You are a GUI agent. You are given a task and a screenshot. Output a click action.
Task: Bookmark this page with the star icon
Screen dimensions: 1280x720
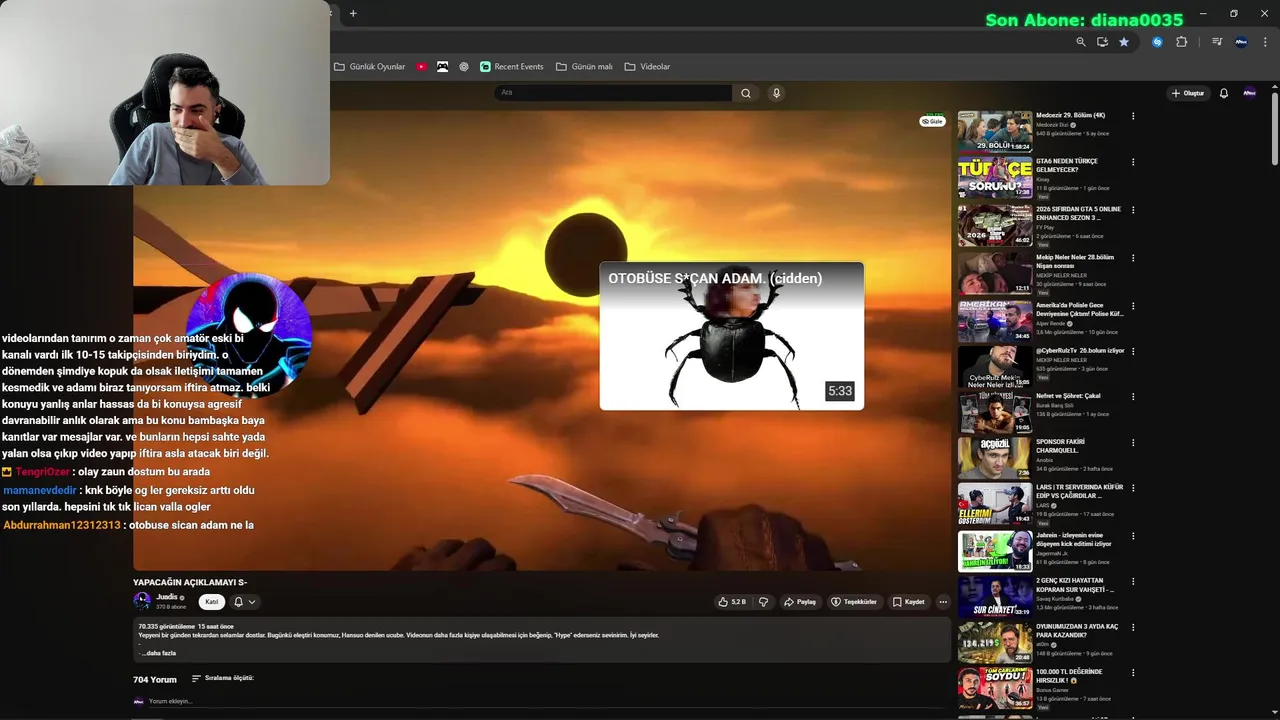1124,42
